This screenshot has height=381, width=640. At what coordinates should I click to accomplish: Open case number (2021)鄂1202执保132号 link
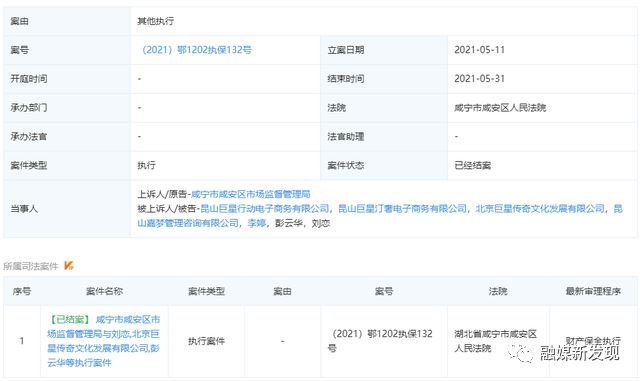pos(195,50)
